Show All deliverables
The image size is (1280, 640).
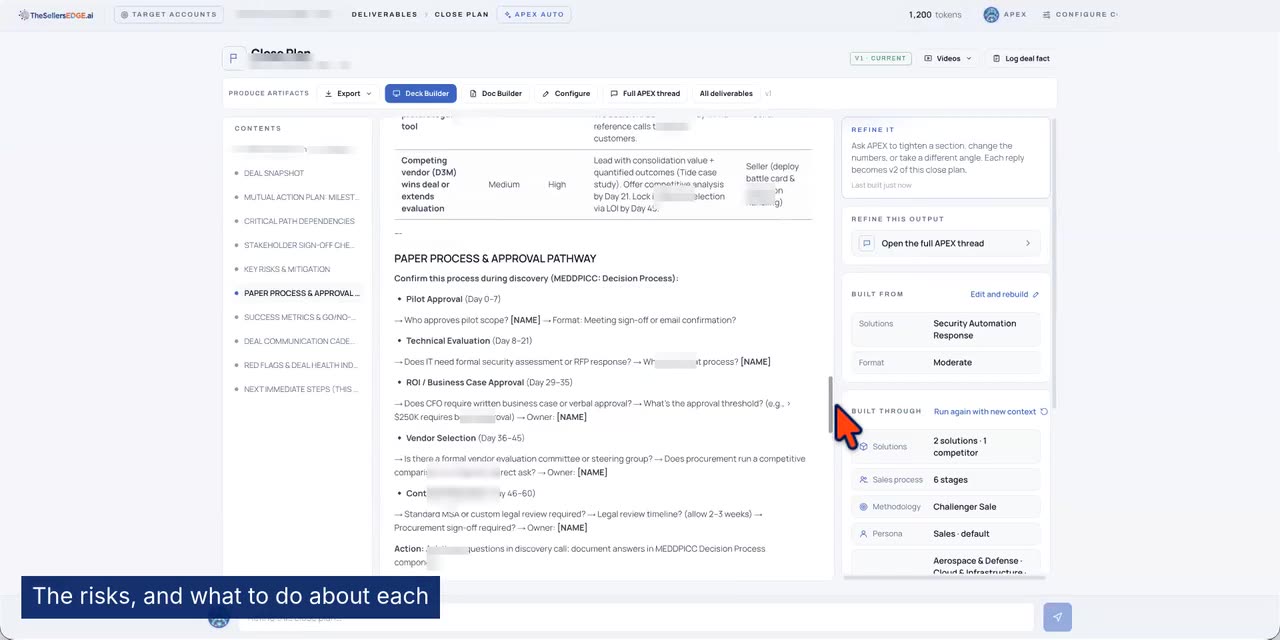(726, 93)
